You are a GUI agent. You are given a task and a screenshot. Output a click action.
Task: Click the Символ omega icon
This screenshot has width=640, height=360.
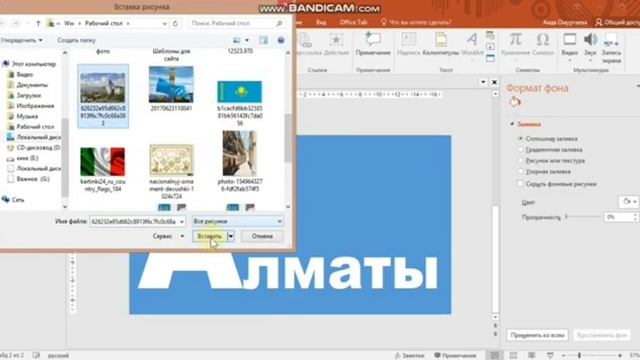tap(543, 40)
